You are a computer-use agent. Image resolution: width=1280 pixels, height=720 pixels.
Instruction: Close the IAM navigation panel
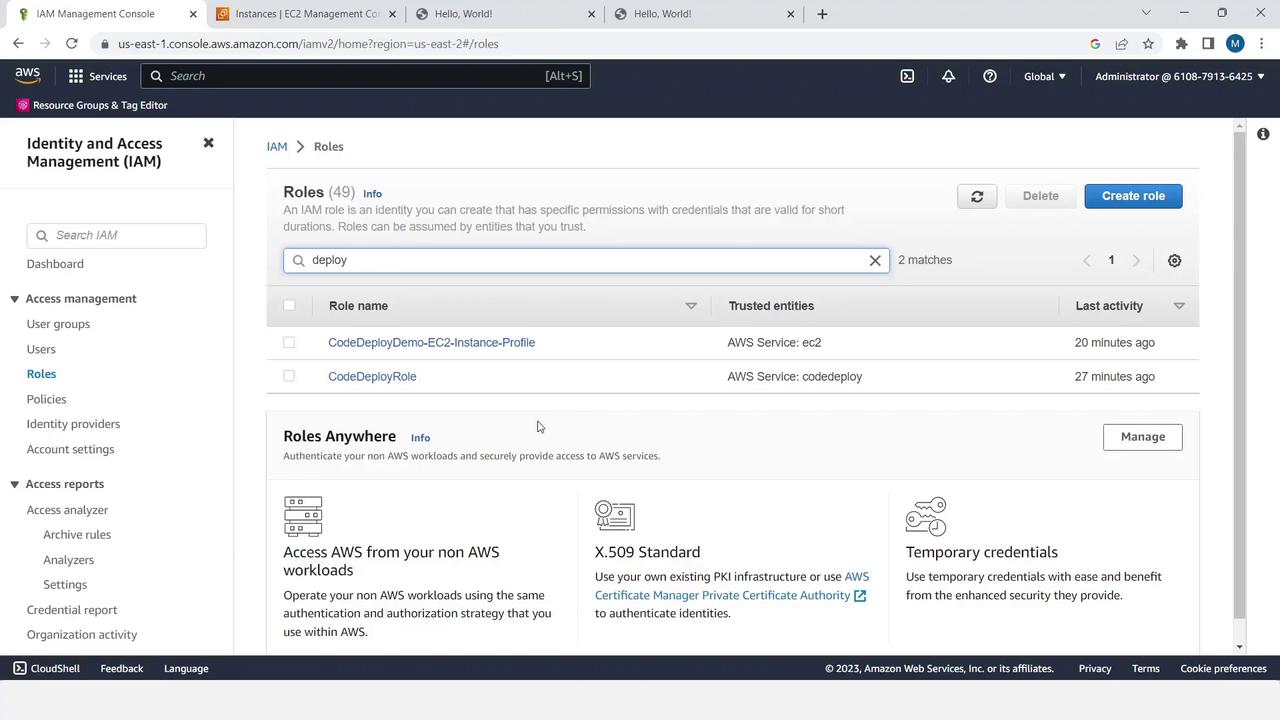(x=208, y=143)
